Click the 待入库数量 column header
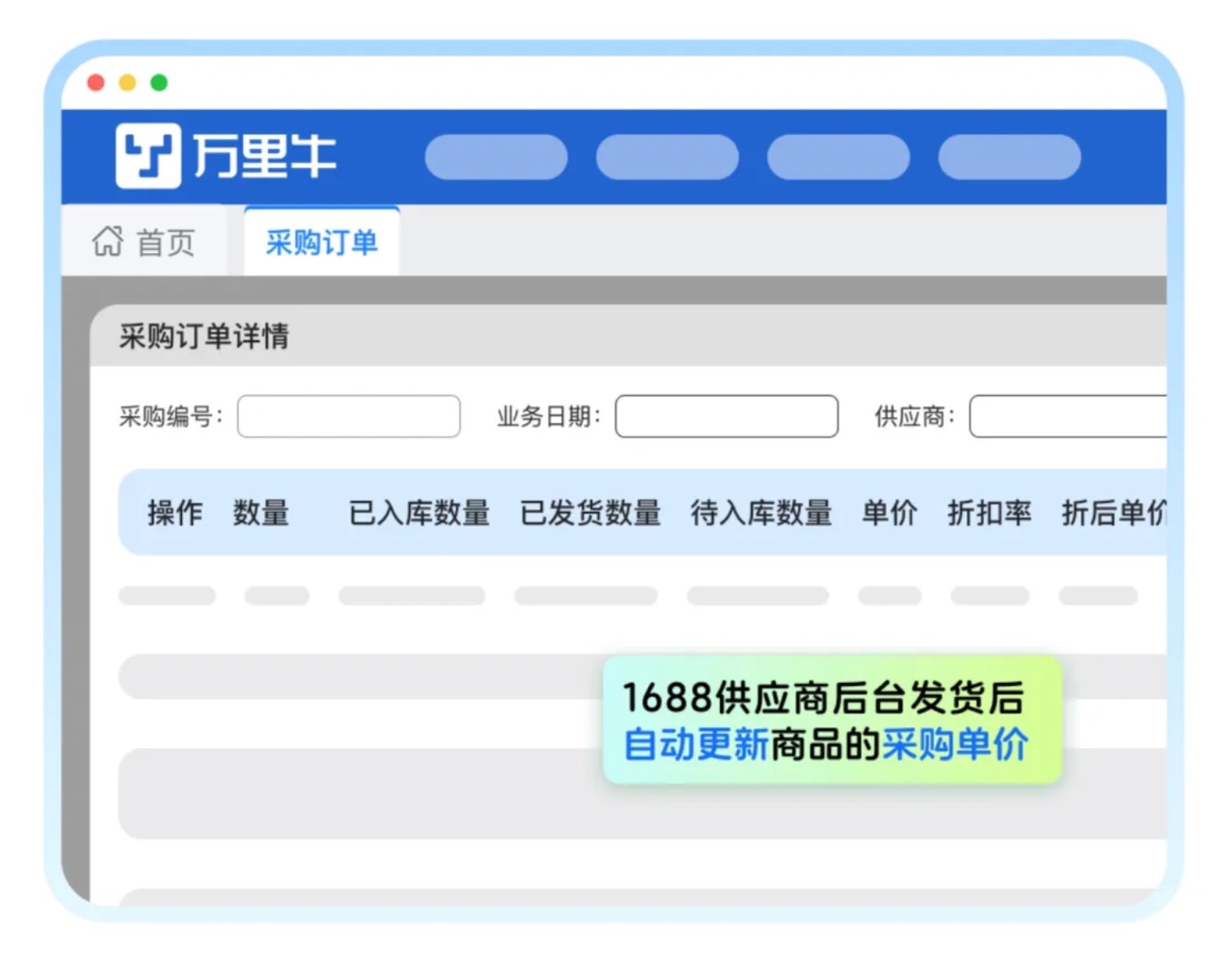 click(x=762, y=513)
